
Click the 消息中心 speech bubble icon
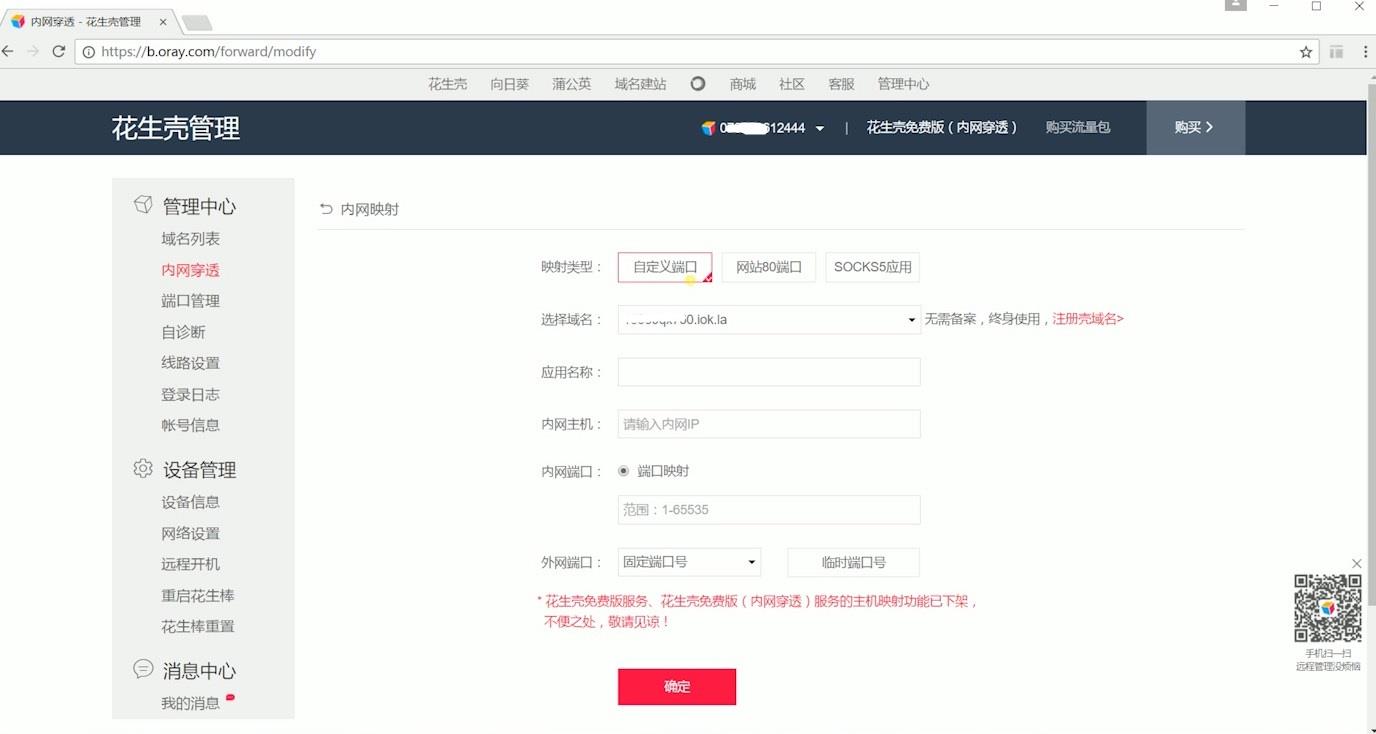click(x=143, y=669)
